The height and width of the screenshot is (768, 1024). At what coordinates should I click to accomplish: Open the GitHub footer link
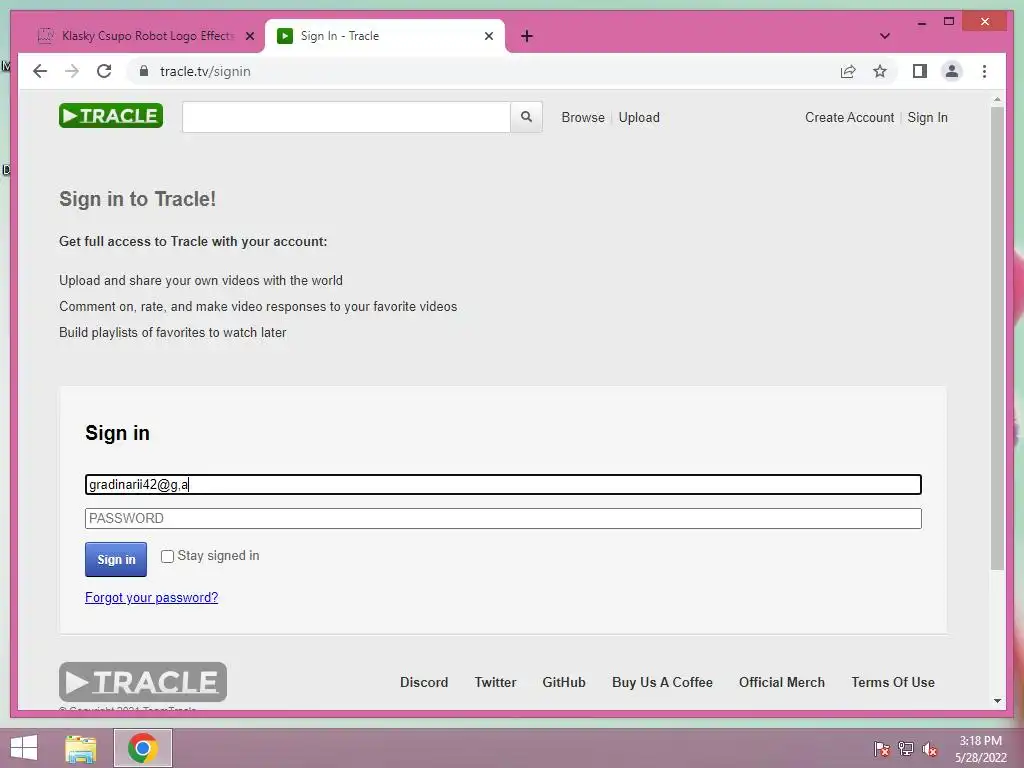click(x=564, y=682)
